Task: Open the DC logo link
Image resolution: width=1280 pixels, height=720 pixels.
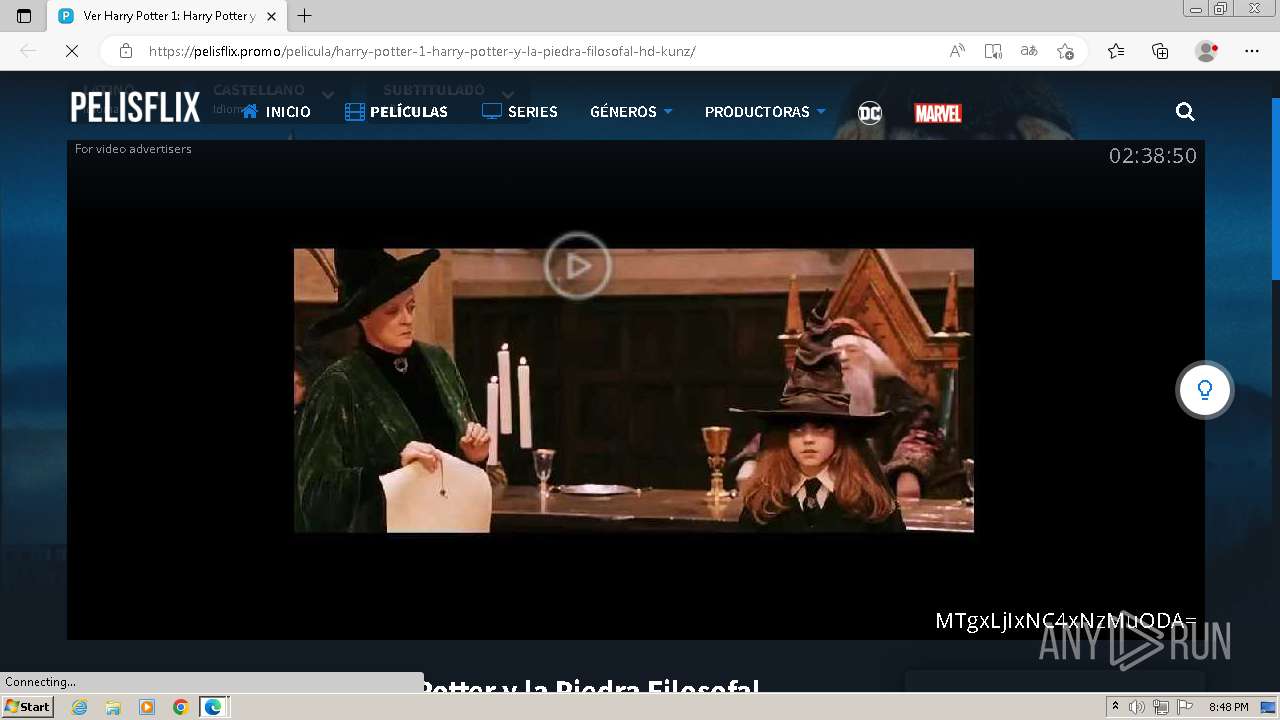Action: [x=870, y=113]
